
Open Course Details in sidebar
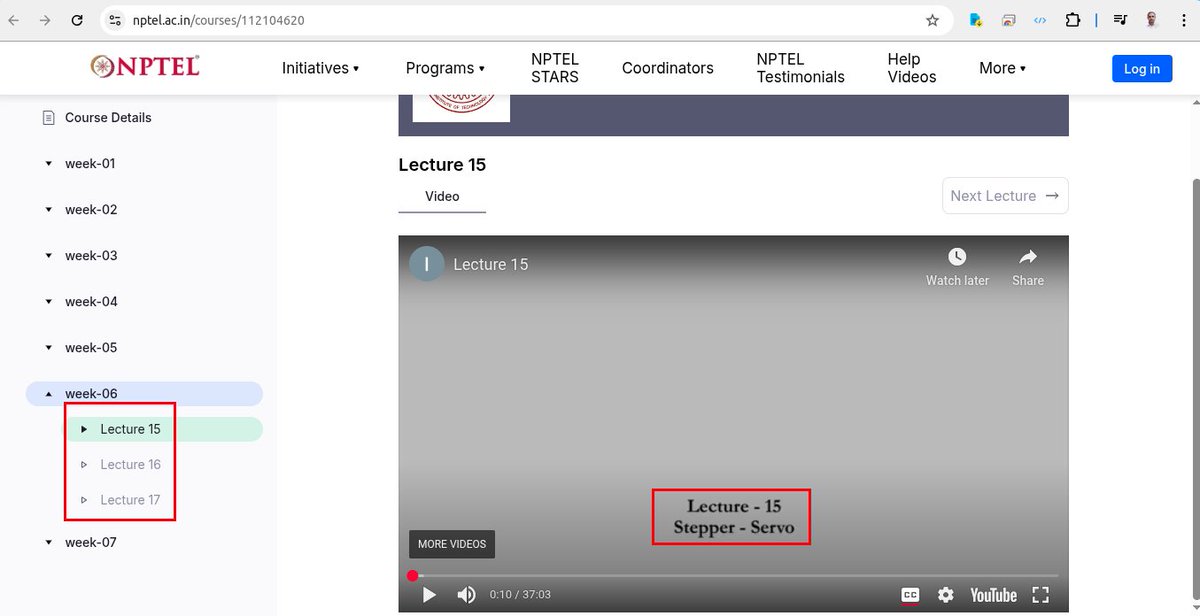coord(108,118)
